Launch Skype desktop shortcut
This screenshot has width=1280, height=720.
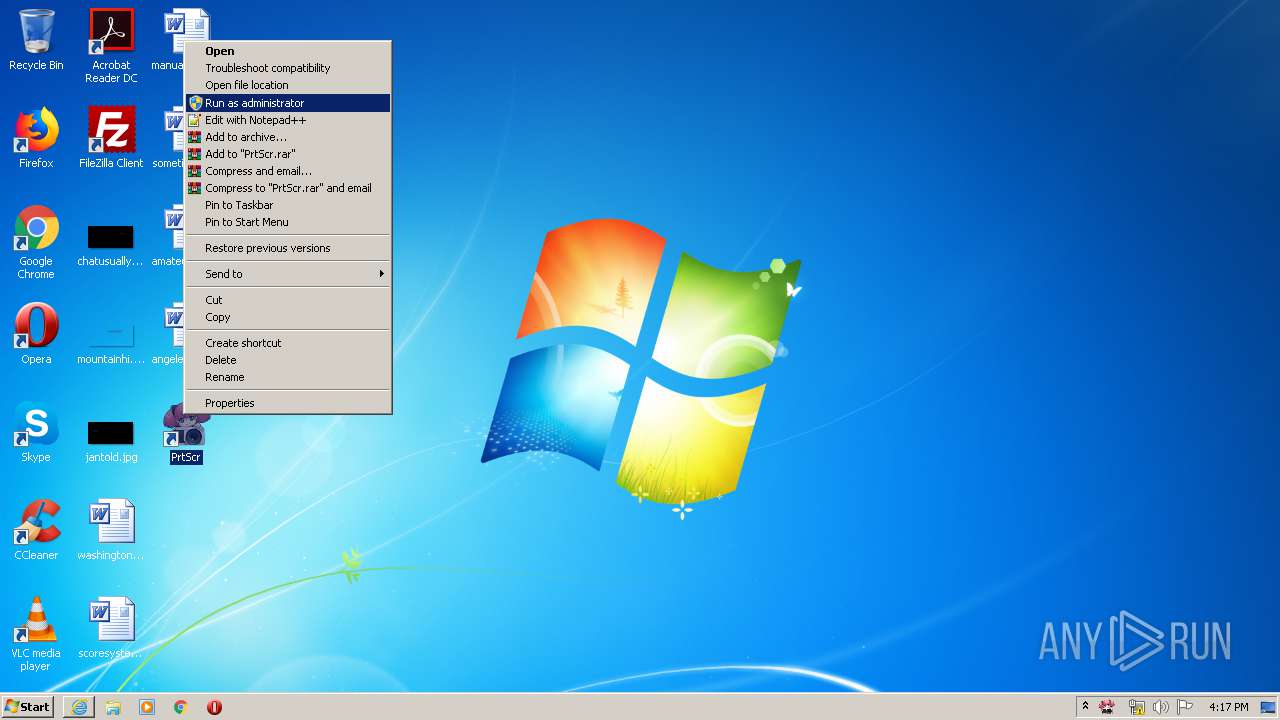(x=36, y=432)
